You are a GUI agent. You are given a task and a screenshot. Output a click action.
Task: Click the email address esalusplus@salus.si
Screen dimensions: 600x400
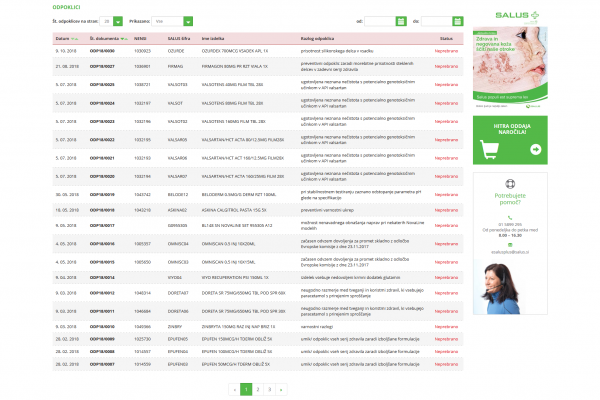(x=510, y=252)
